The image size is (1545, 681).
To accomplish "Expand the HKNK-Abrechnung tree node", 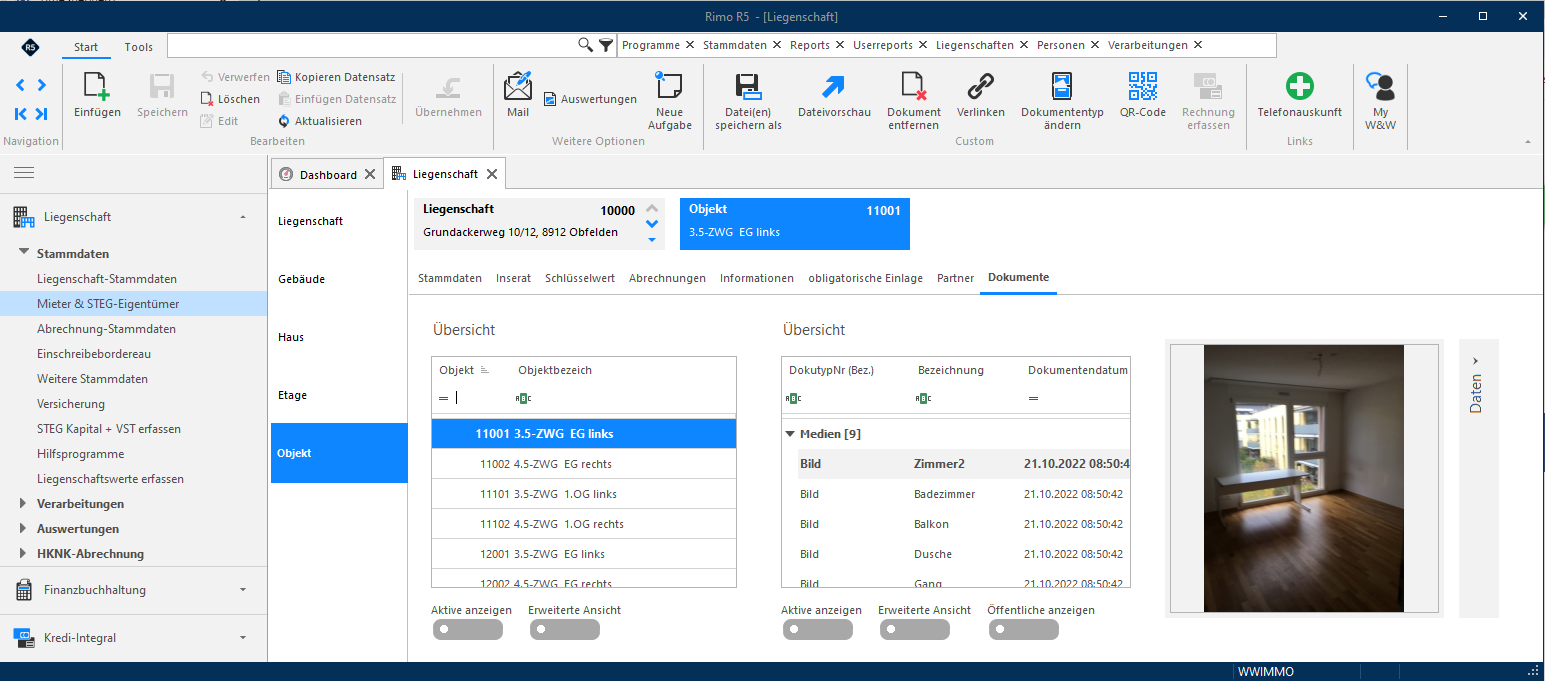I will point(24,554).
